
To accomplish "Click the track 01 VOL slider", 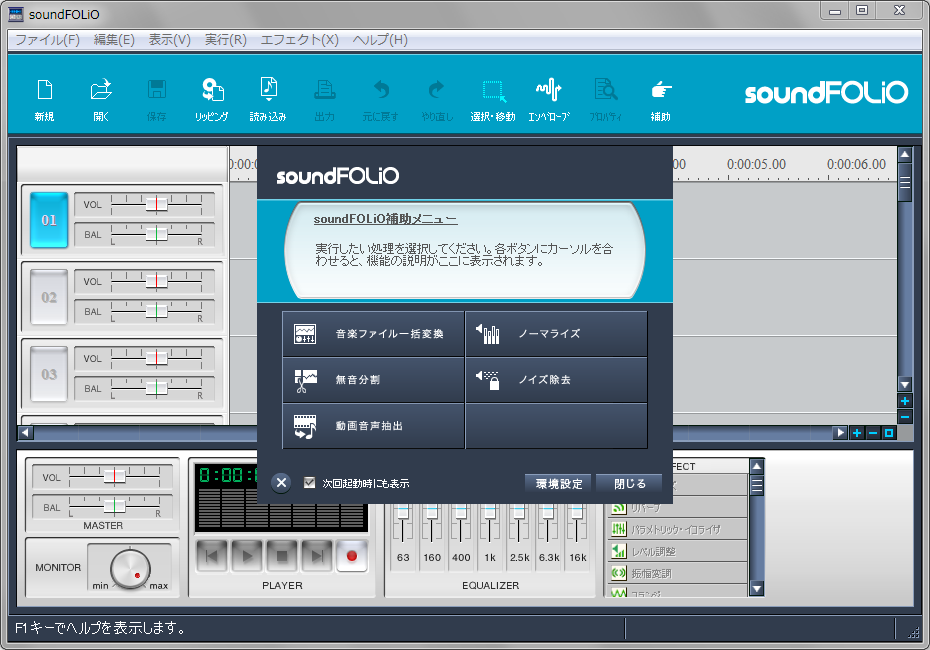I will pos(157,205).
